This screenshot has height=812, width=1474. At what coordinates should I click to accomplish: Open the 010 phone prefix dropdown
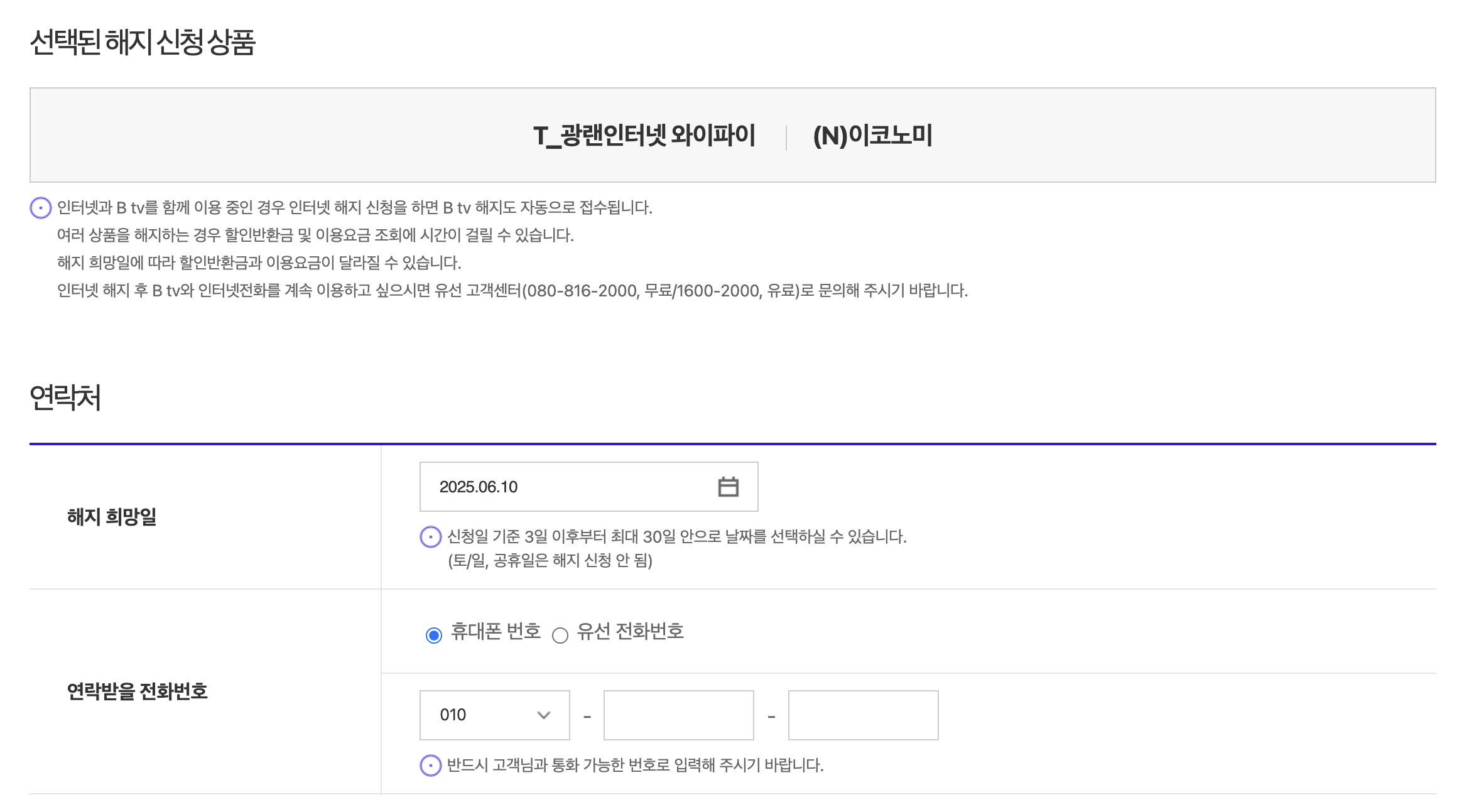coord(495,715)
